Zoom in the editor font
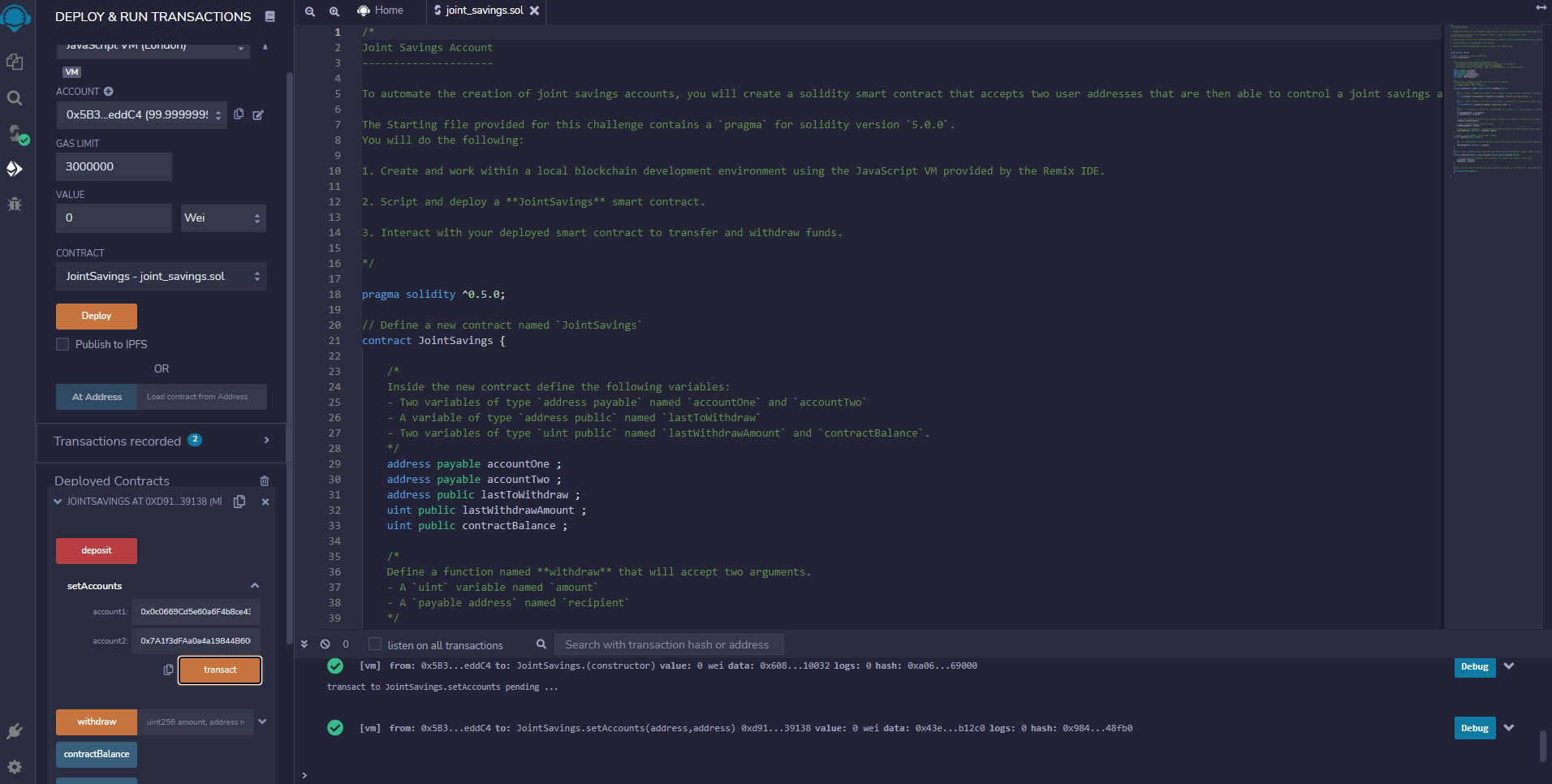 point(334,11)
